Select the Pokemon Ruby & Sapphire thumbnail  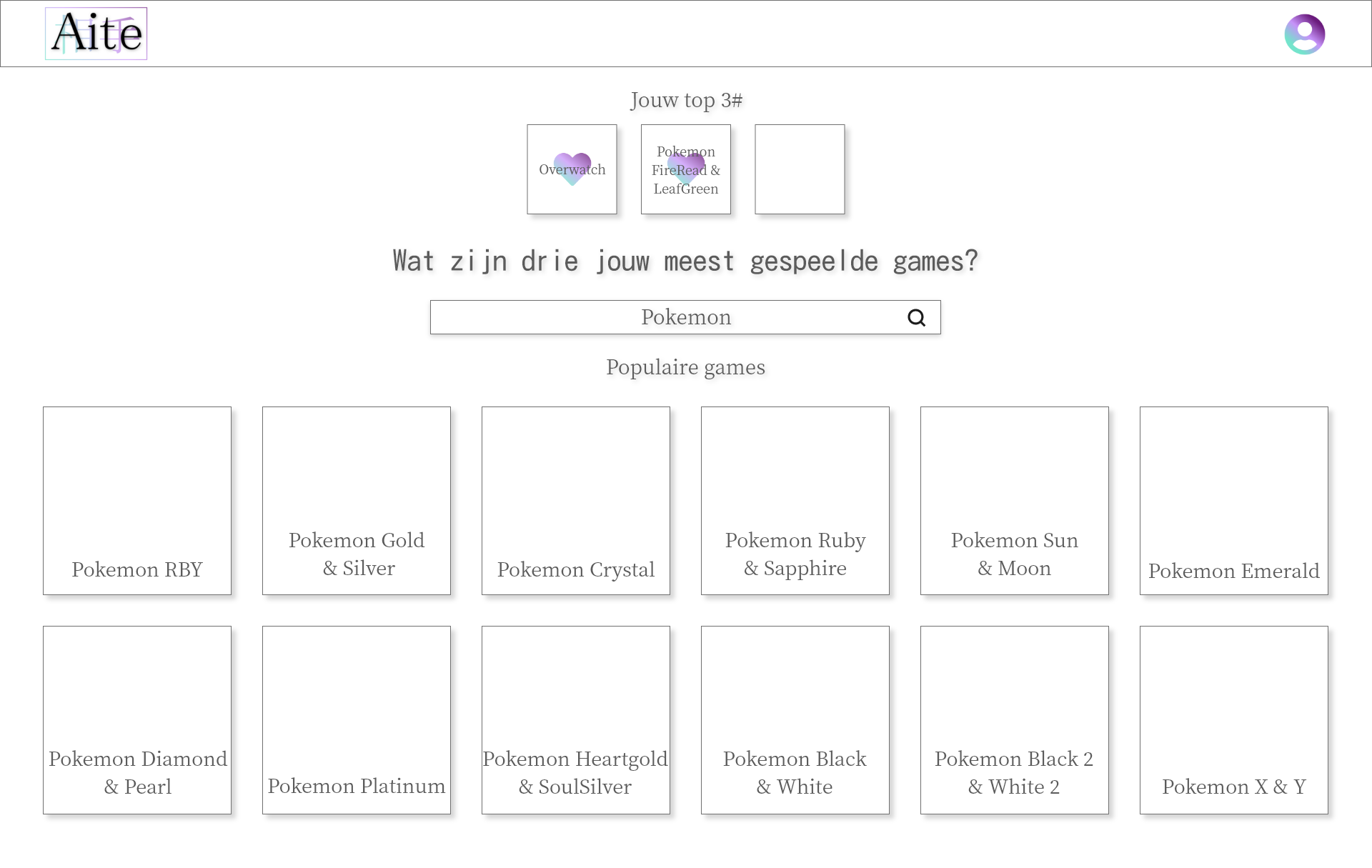tap(795, 501)
